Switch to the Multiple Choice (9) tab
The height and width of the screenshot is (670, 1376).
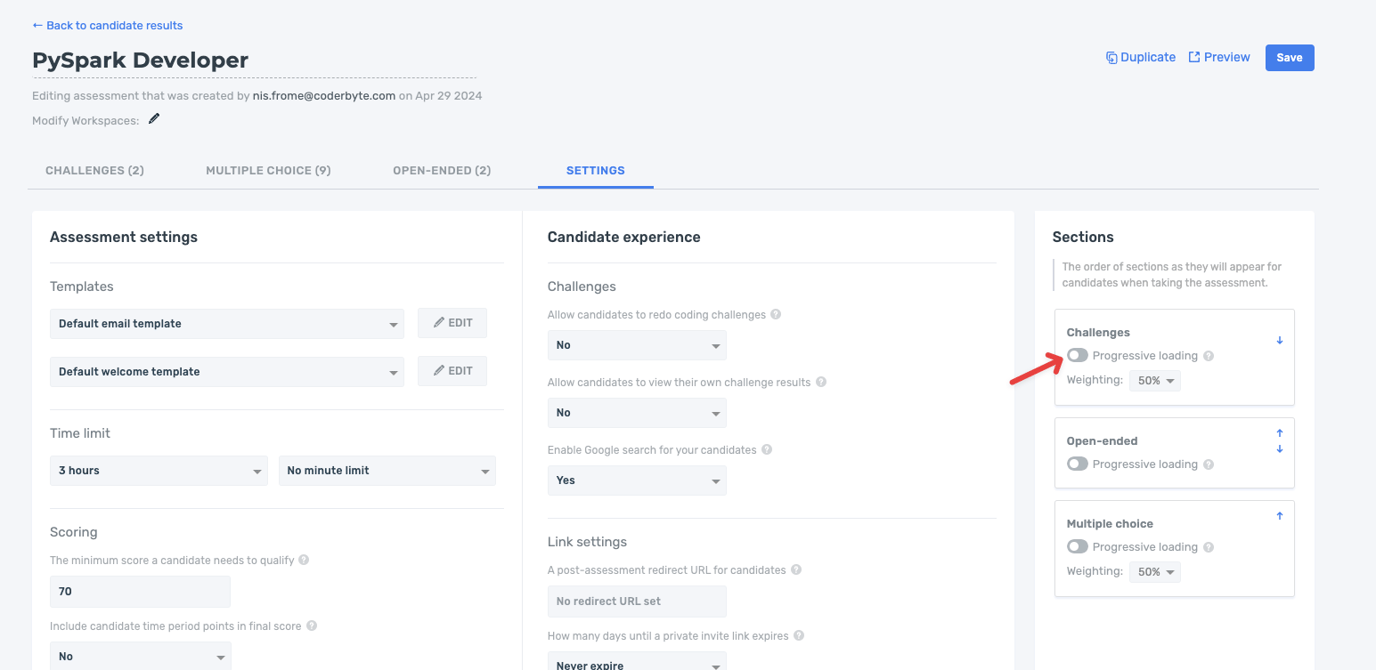pos(268,170)
